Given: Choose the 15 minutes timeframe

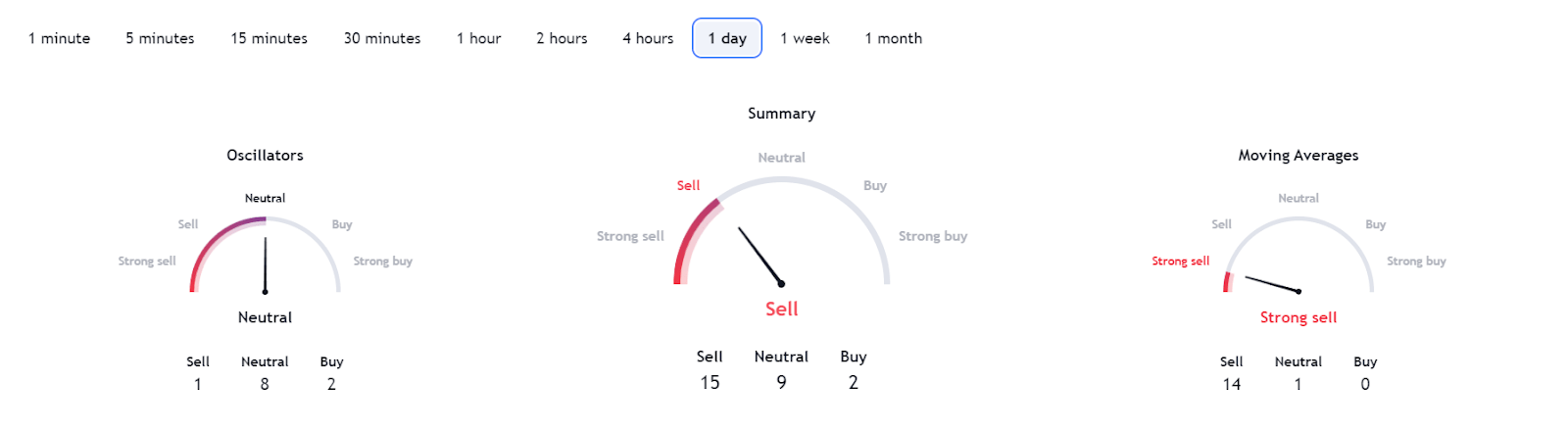Looking at the screenshot, I should tap(269, 38).
